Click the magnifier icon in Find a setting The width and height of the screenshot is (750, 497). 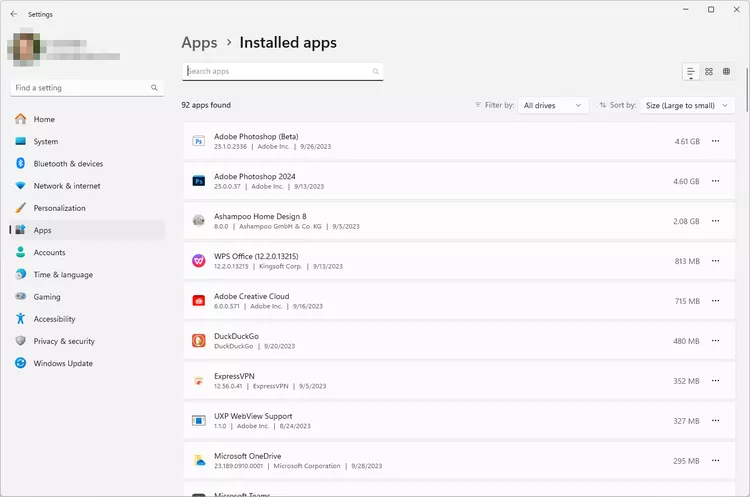[x=154, y=88]
